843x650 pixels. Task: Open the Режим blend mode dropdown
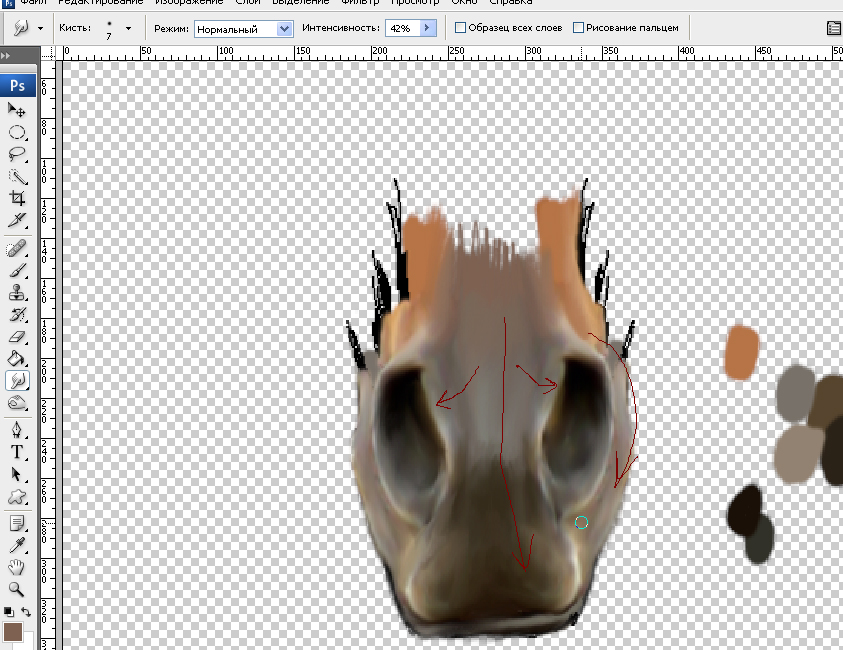pyautogui.click(x=284, y=29)
